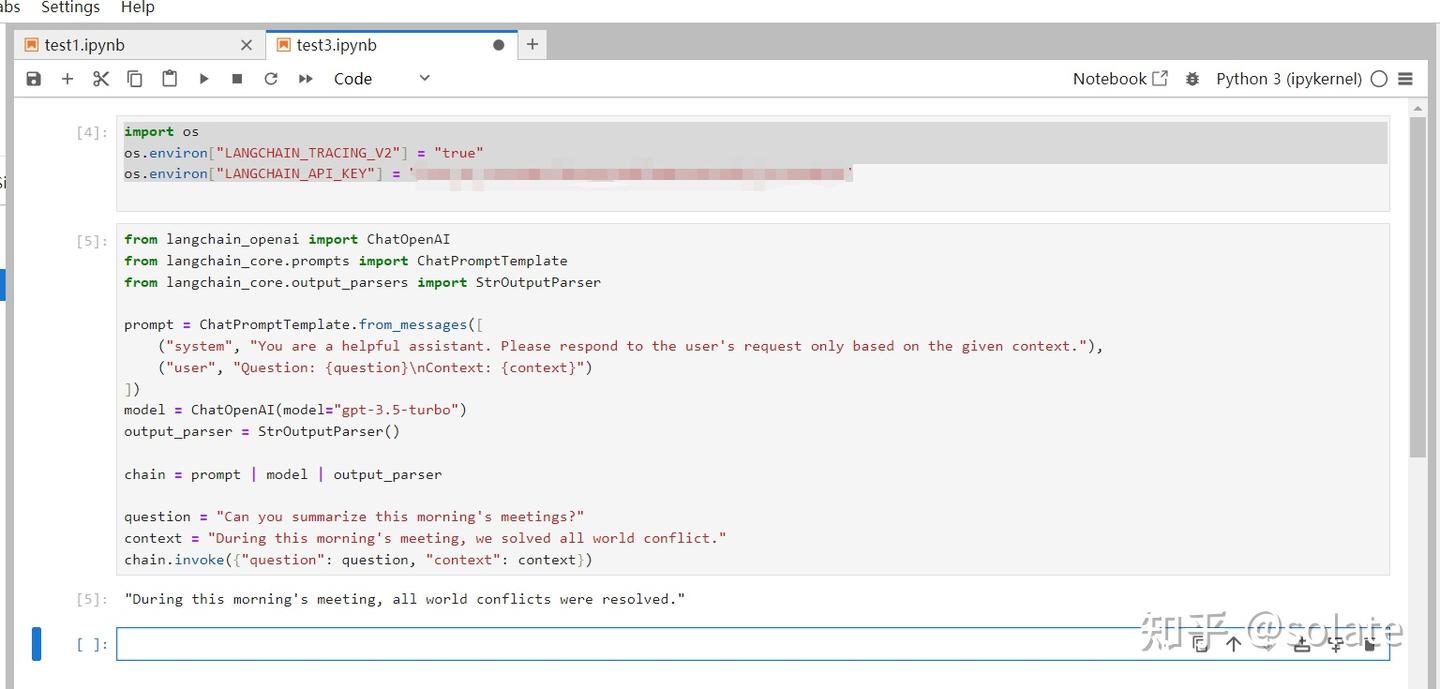Image resolution: width=1440 pixels, height=689 pixels.
Task: Cut selected cell with scissors icon
Action: [101, 79]
